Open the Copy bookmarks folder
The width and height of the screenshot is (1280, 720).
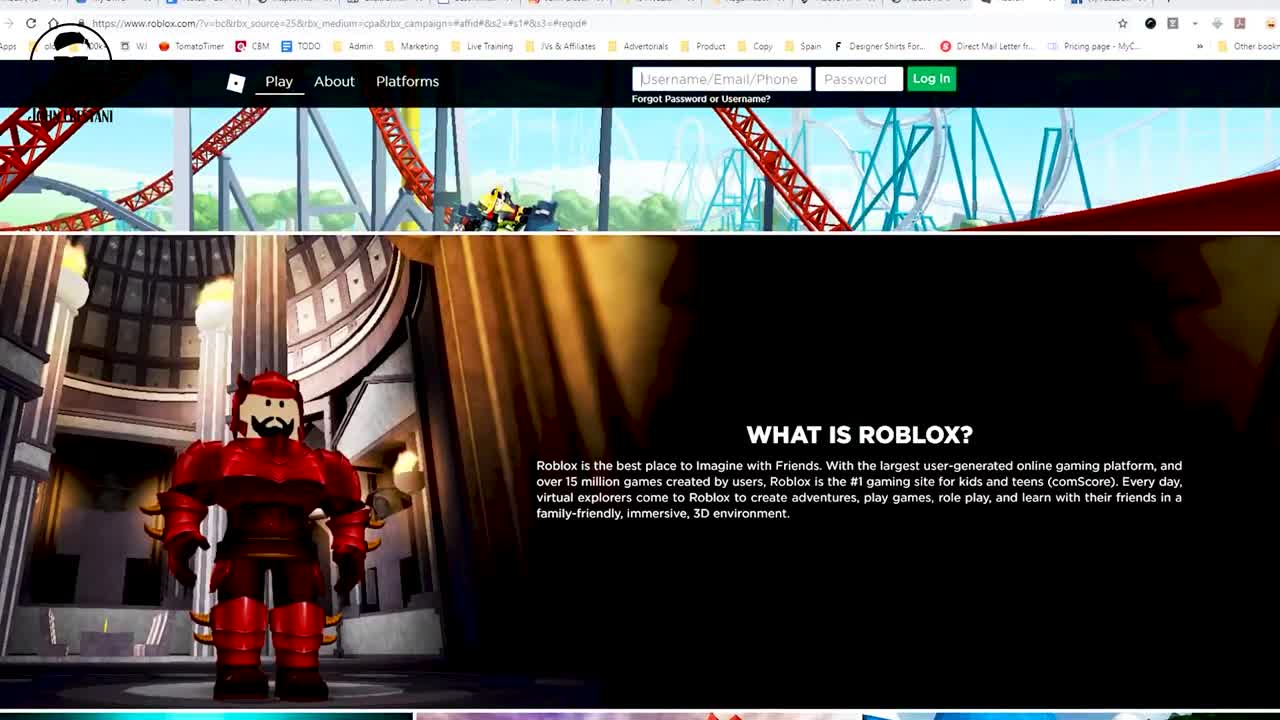click(755, 46)
